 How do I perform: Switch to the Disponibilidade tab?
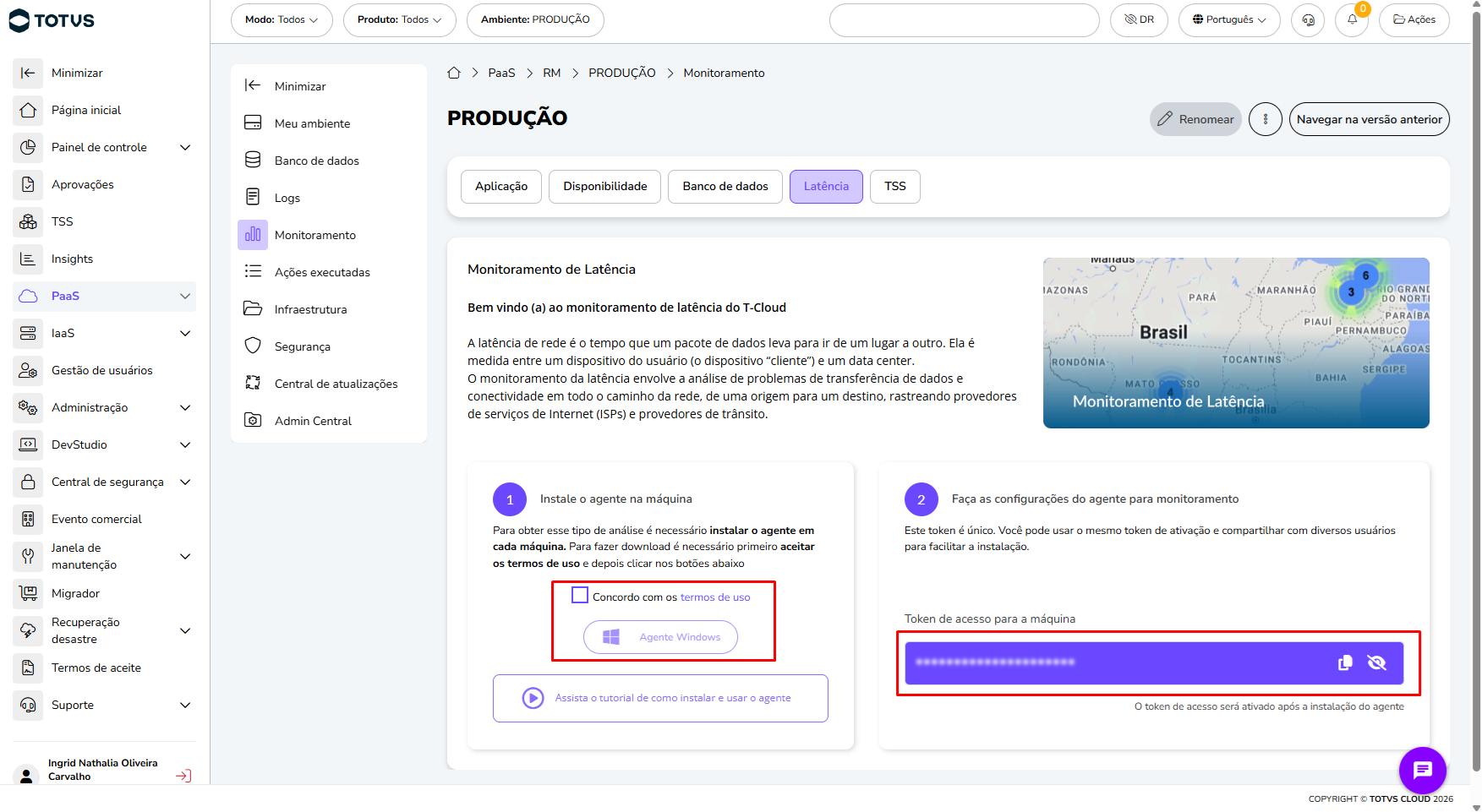(x=605, y=187)
